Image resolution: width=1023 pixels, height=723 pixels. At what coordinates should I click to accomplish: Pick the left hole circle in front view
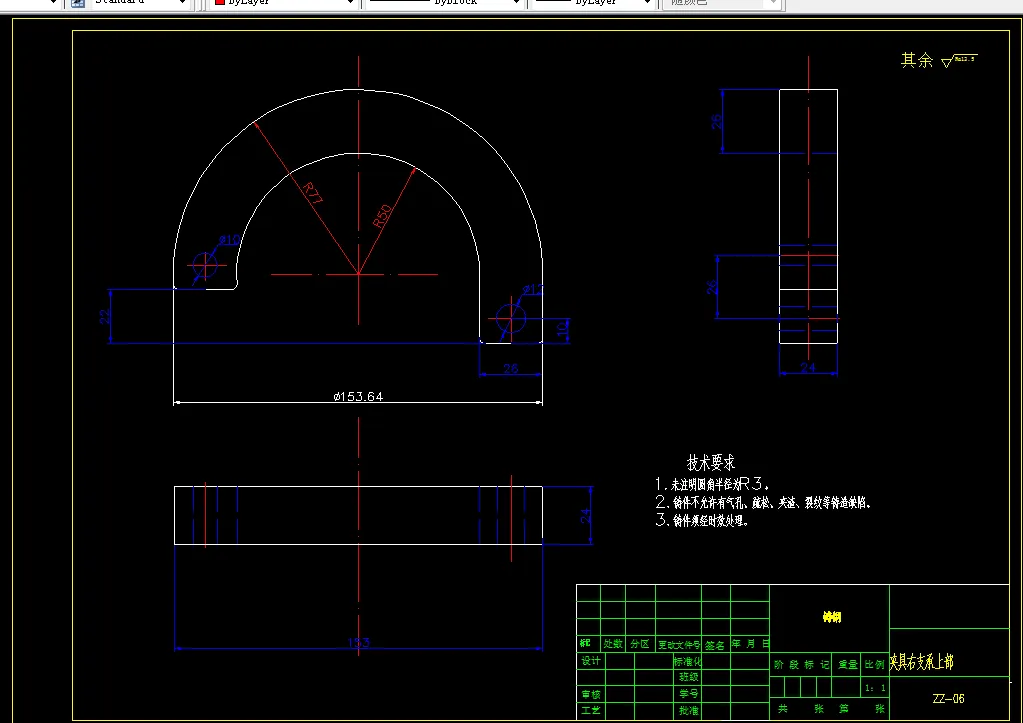[x=205, y=265]
